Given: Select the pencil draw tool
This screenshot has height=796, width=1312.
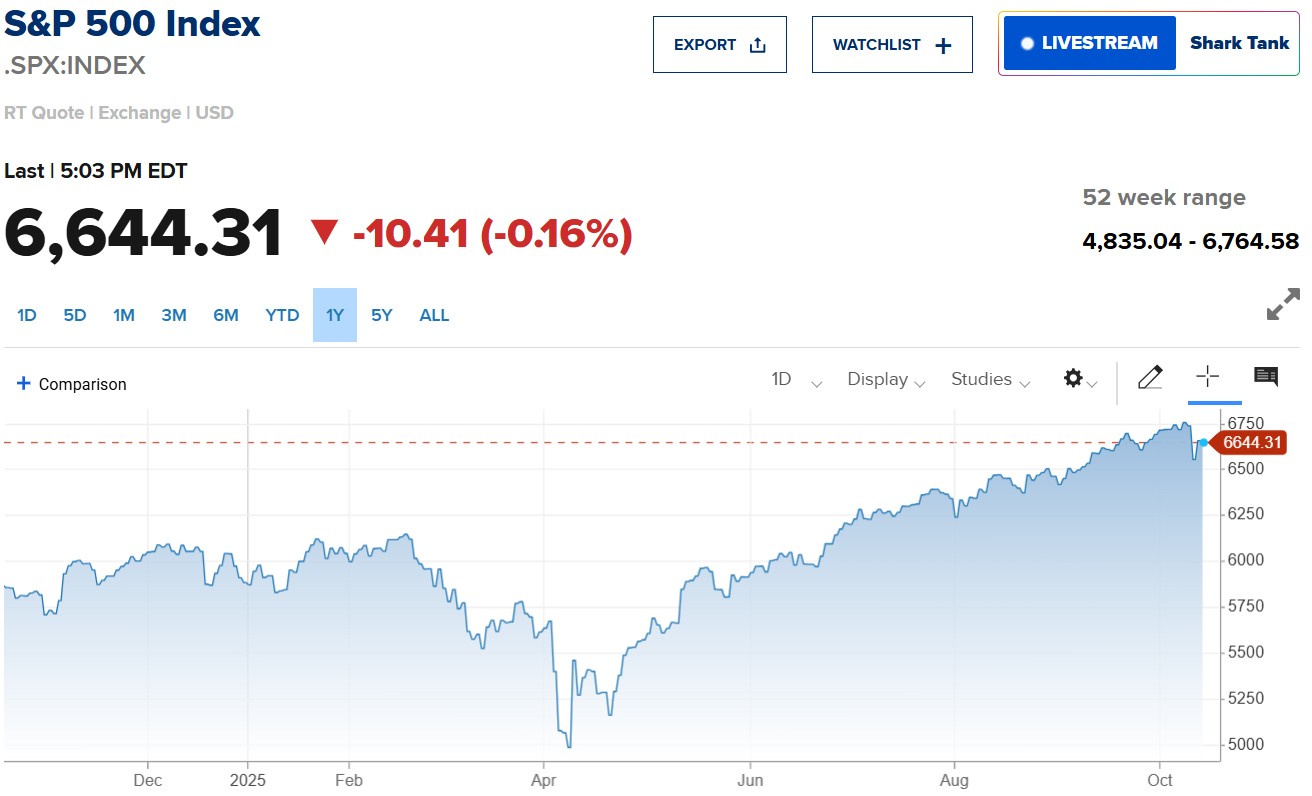Looking at the screenshot, I should pyautogui.click(x=1150, y=377).
